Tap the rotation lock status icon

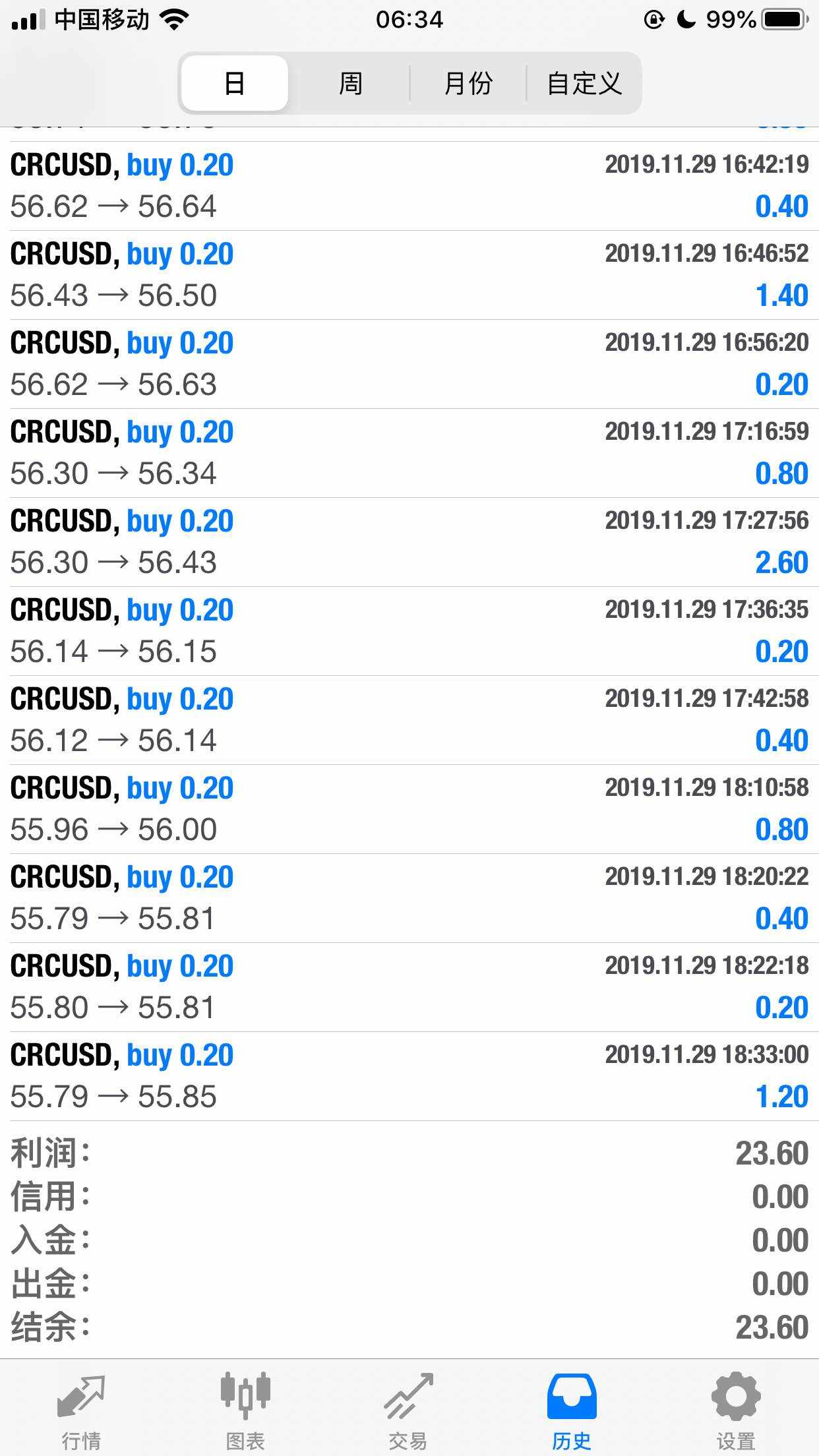click(653, 20)
